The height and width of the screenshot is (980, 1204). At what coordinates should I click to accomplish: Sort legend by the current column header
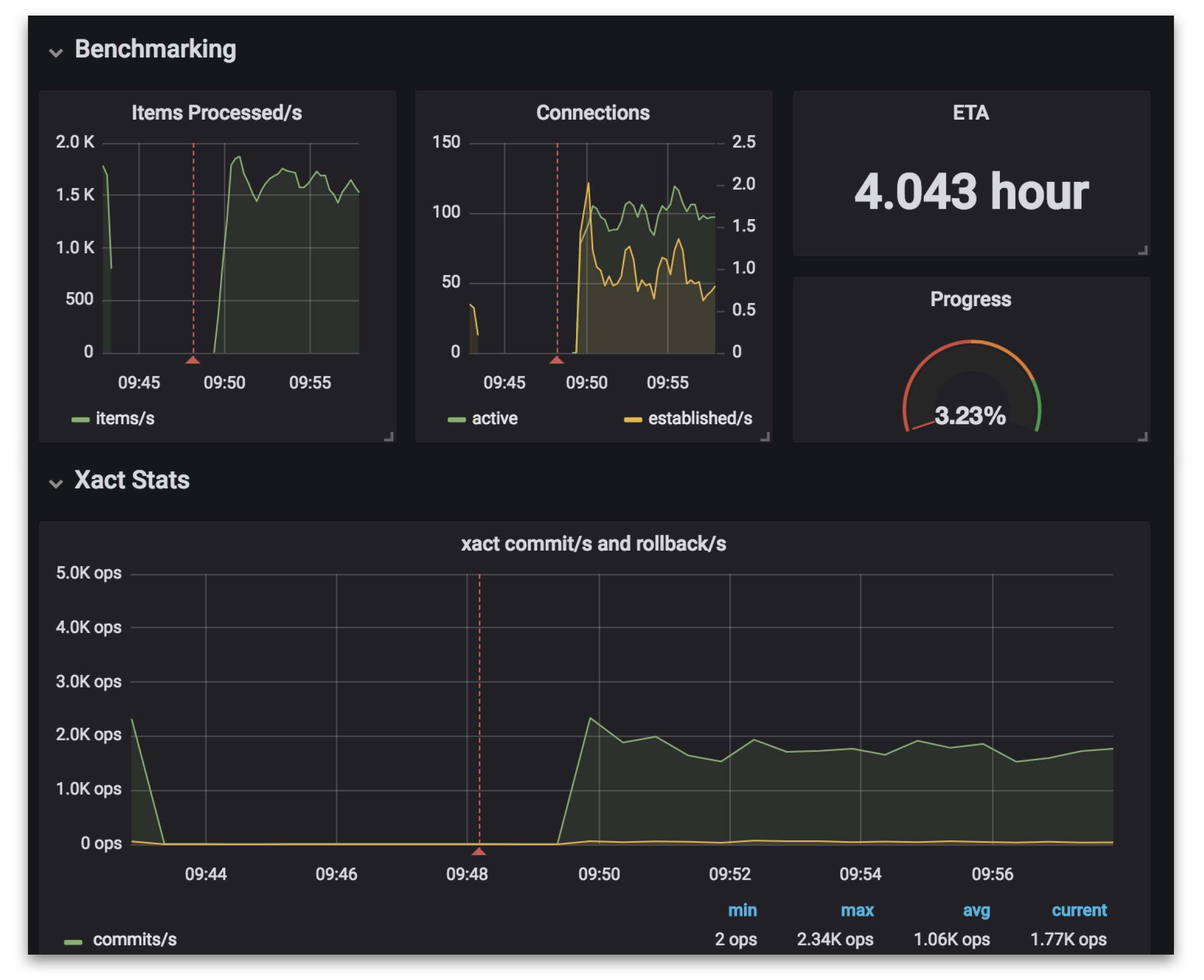[x=1079, y=911]
